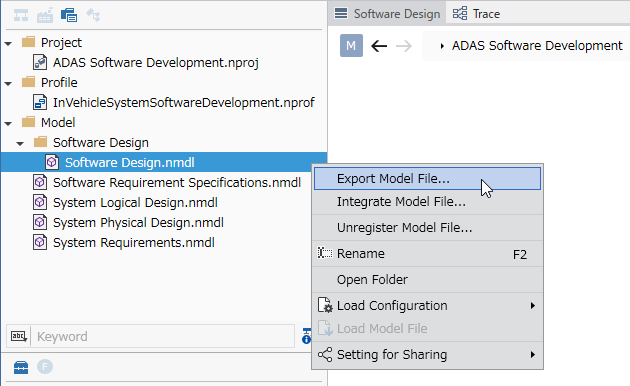630x386 pixels.
Task: Collapse the Profile tree node
Action: point(8,83)
